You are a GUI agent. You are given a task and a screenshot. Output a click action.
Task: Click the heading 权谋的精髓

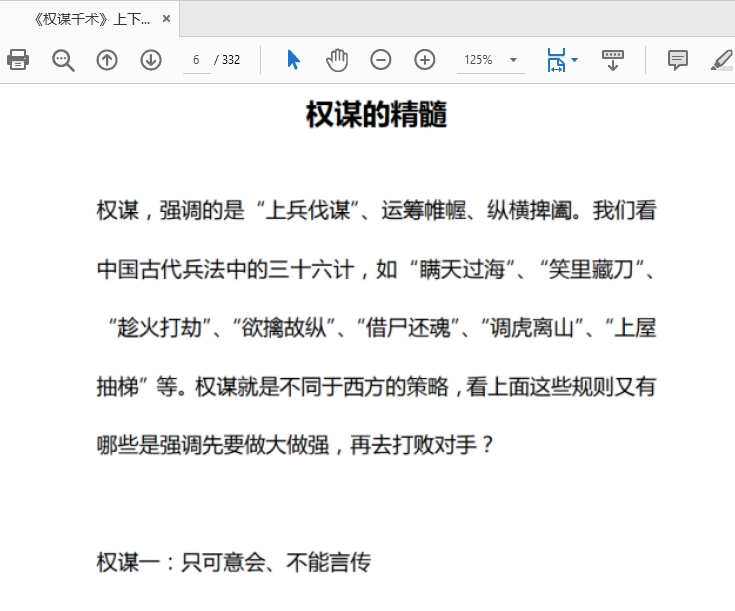click(376, 115)
